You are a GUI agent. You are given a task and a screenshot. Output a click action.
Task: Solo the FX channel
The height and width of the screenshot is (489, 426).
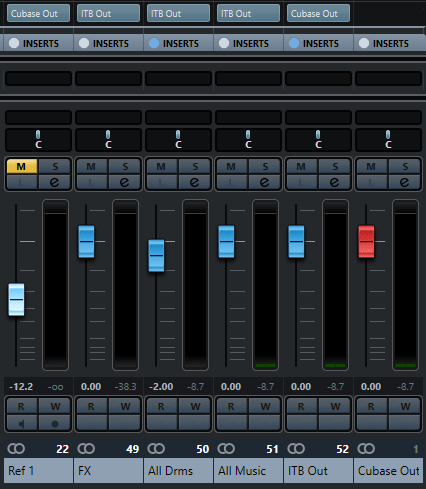[125, 166]
